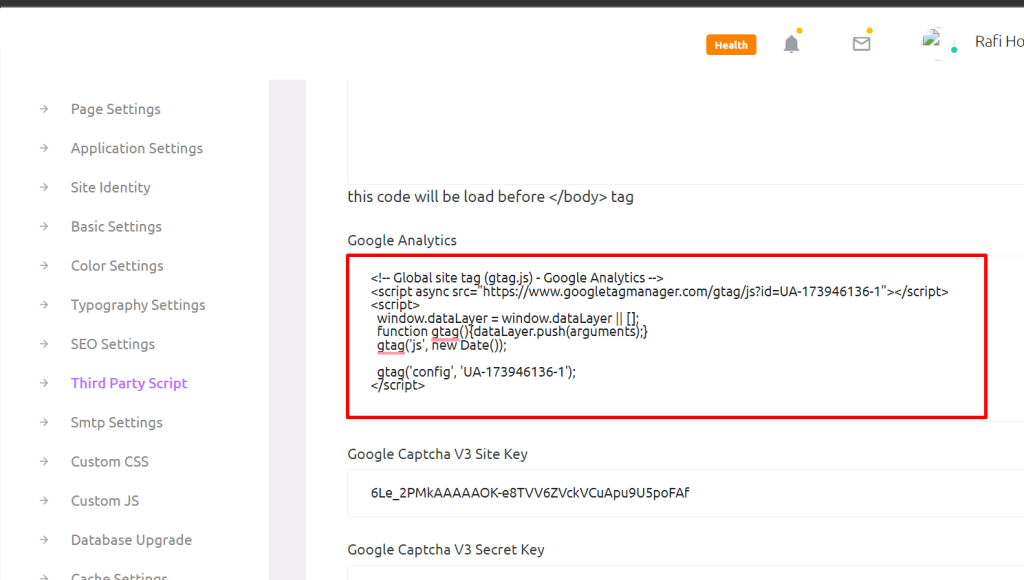Click the Google Captcha V3 Site Key label
Viewport: 1024px width, 580px height.
437,454
